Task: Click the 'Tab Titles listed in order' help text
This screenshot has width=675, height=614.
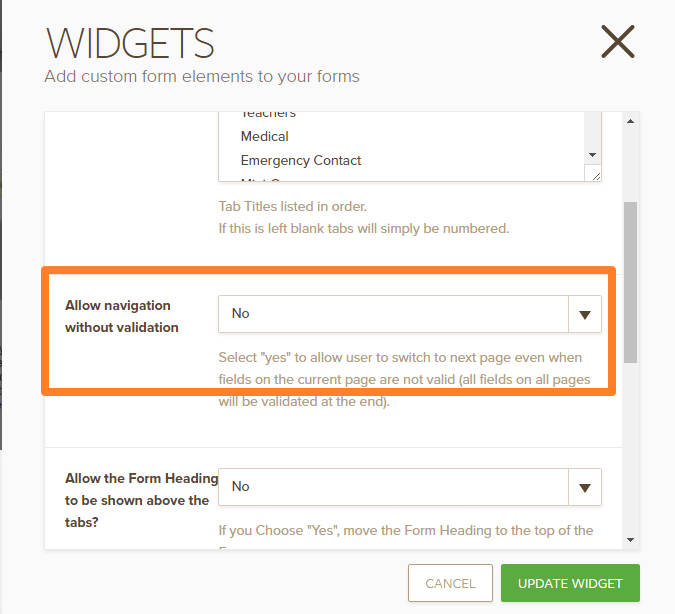Action: 293,206
